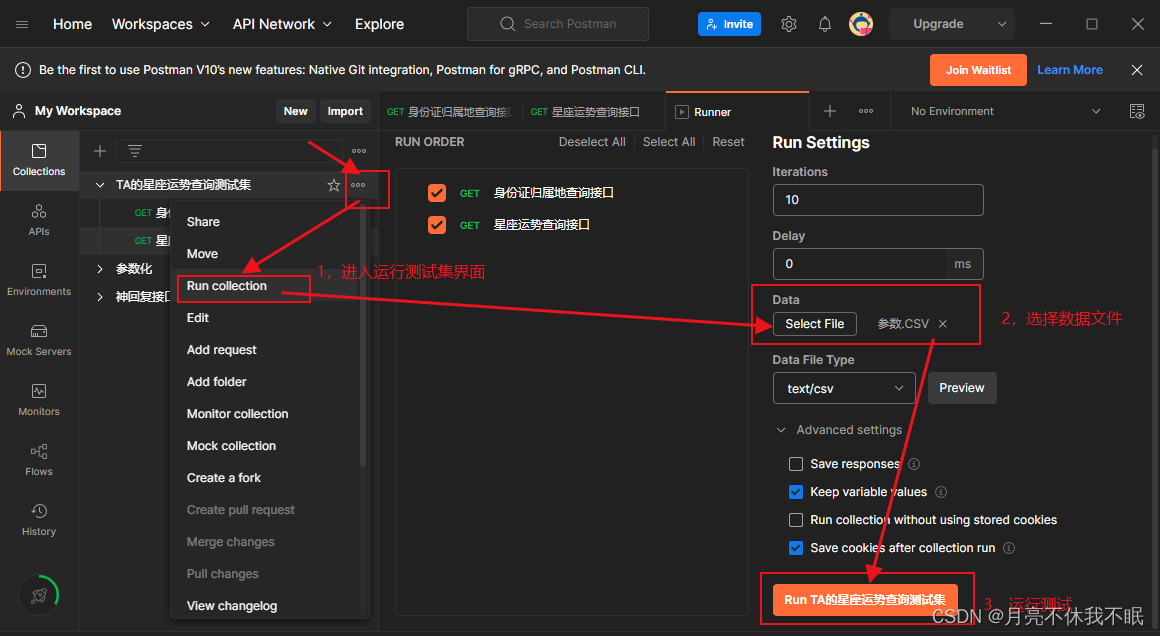Open Collections in the sidebar

point(39,160)
